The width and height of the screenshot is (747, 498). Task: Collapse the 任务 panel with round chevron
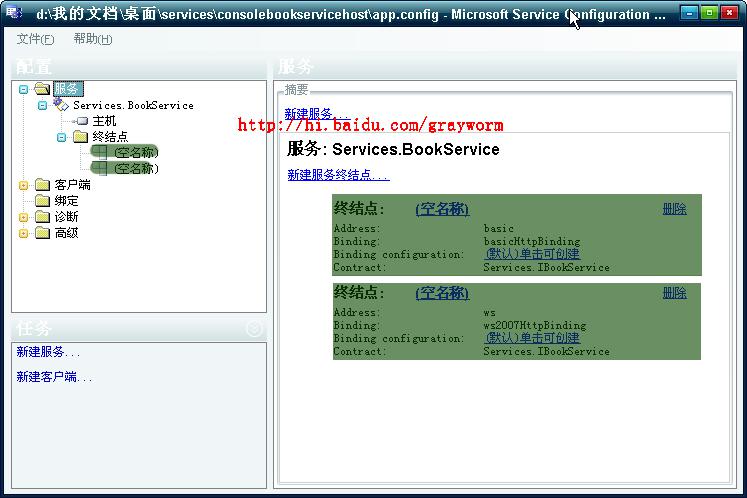coord(254,328)
